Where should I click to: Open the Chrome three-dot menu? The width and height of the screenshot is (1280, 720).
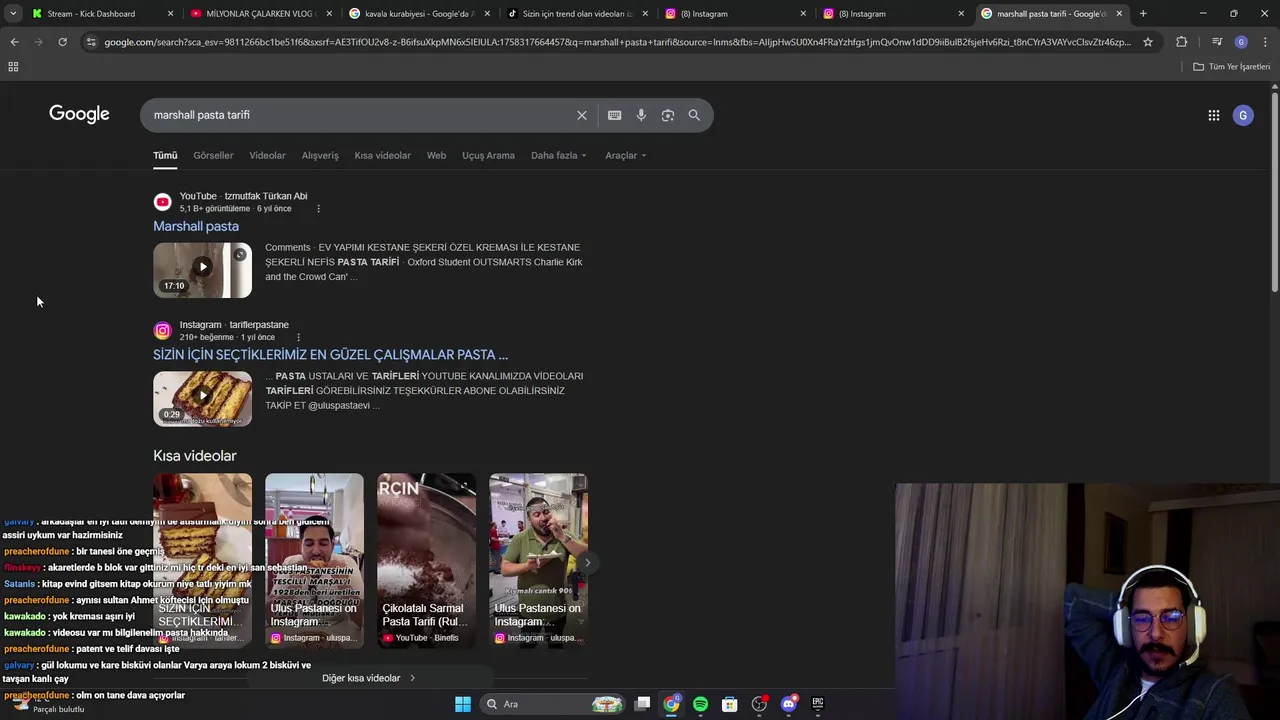point(1265,42)
